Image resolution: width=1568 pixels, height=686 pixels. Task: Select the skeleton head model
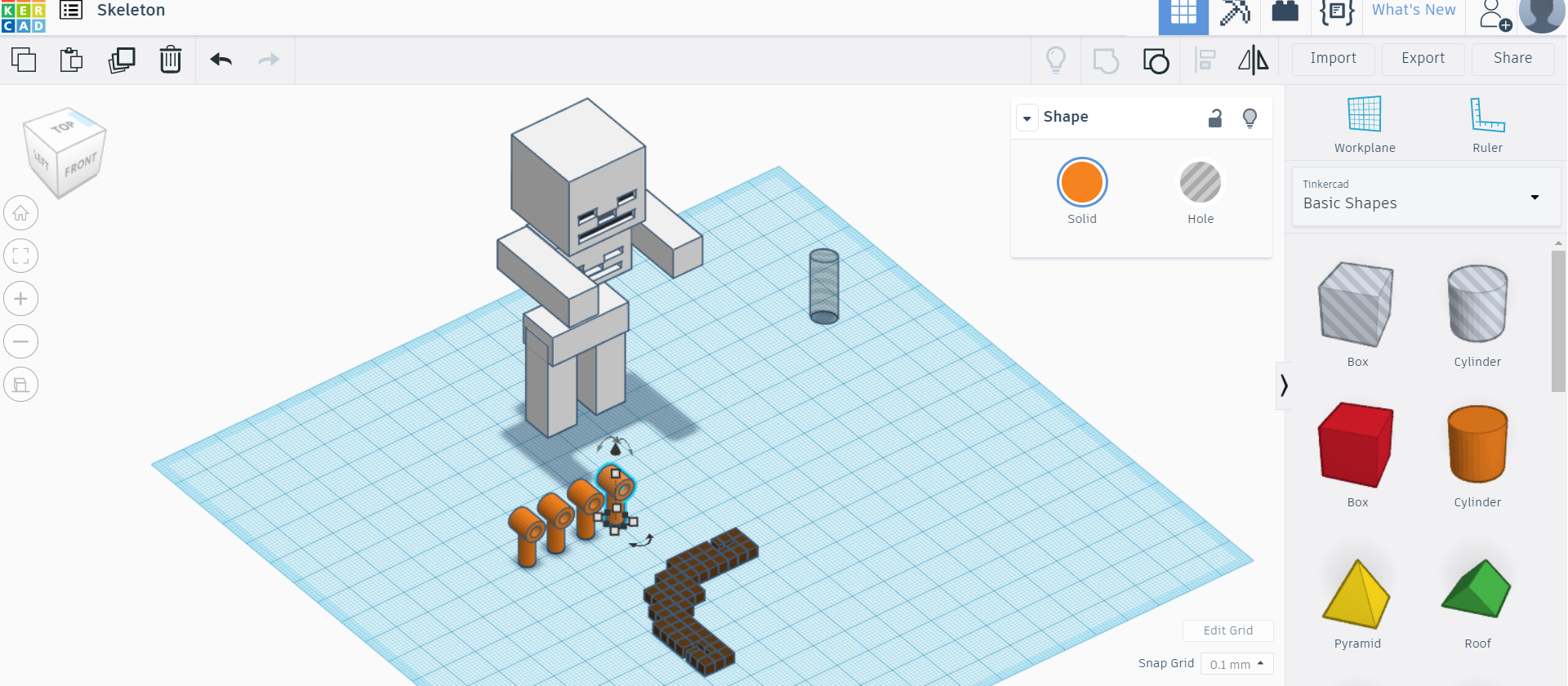click(x=577, y=176)
